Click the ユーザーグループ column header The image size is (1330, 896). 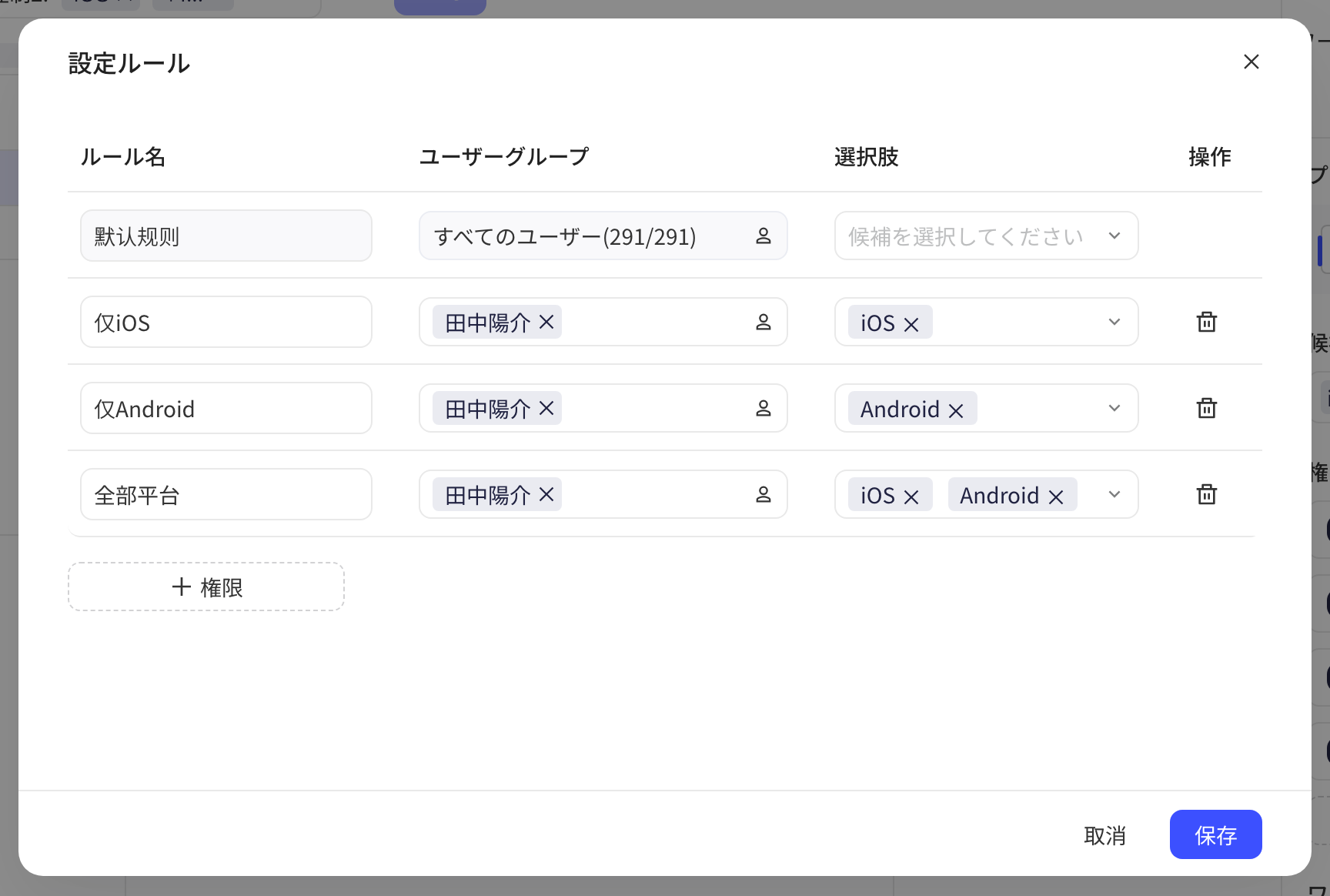504,157
